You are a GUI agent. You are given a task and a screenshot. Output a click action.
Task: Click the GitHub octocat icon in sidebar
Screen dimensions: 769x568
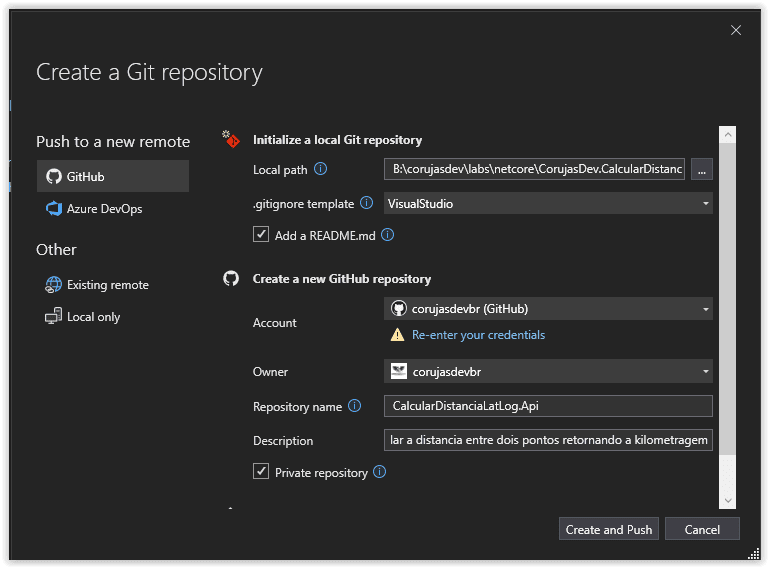pyautogui.click(x=53, y=176)
